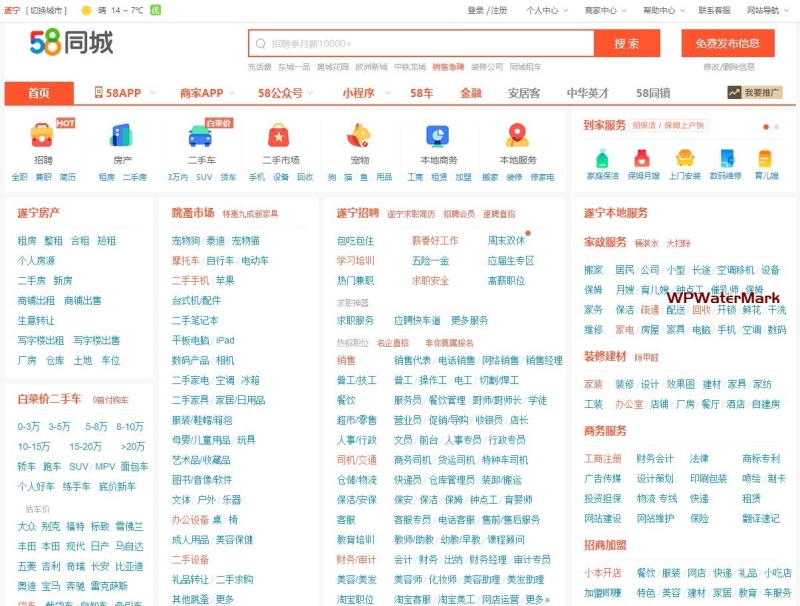Open the 保姆月嫂 nanny service icon

pyautogui.click(x=643, y=158)
